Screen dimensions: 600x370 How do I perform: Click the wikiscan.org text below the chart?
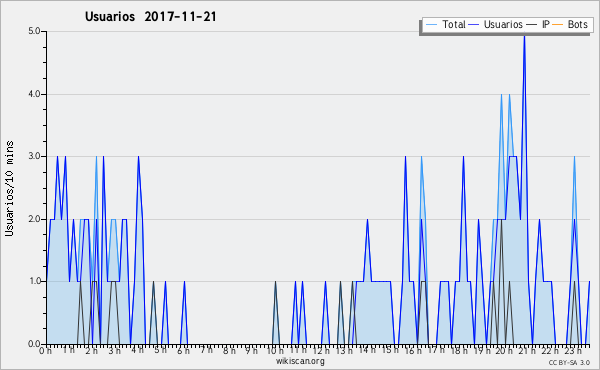click(x=300, y=361)
